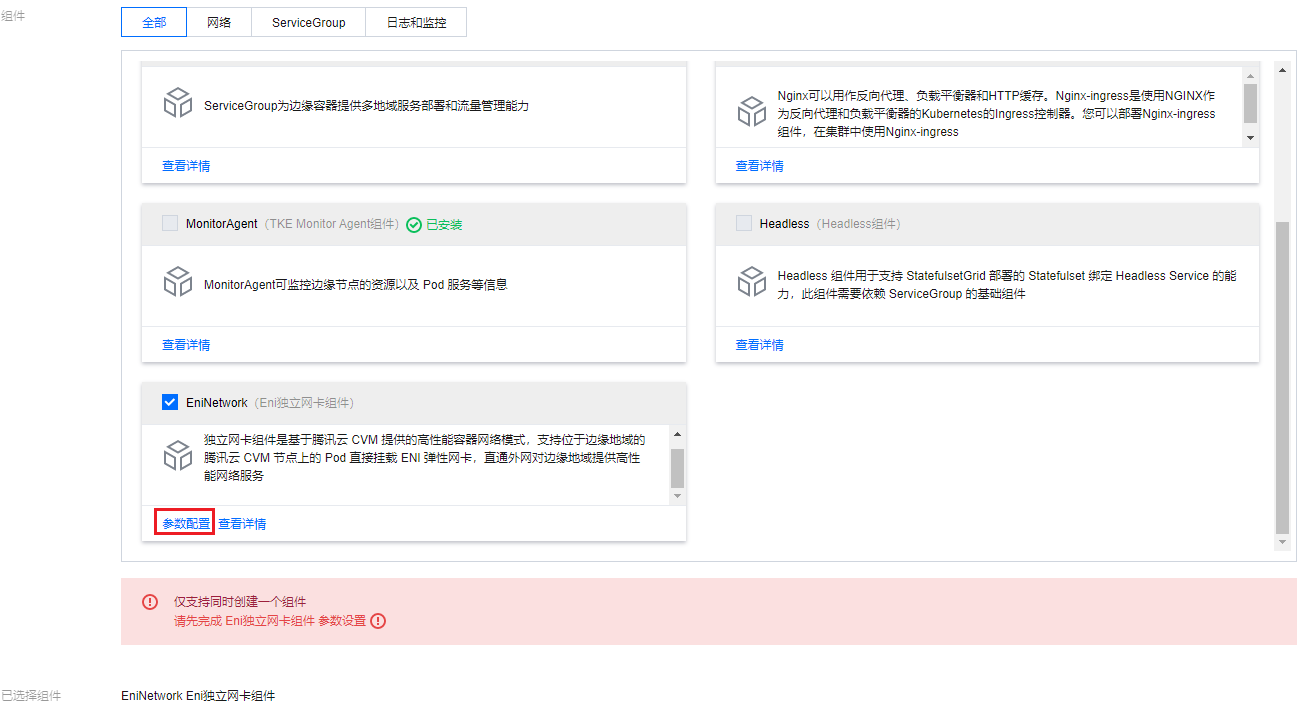Open the ServiceGroup tab

[308, 22]
